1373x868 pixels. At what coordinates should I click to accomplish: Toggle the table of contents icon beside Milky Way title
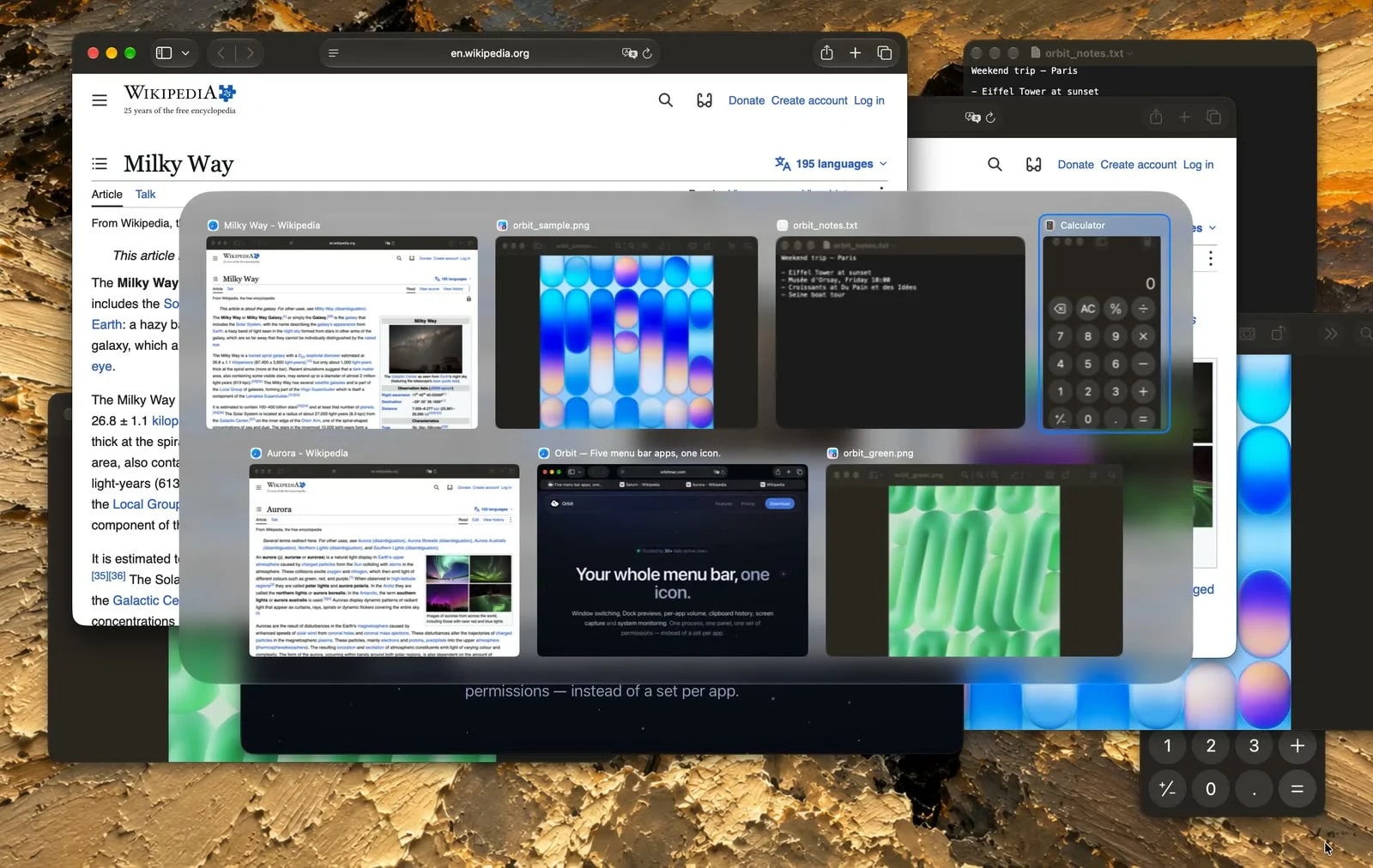[x=100, y=164]
